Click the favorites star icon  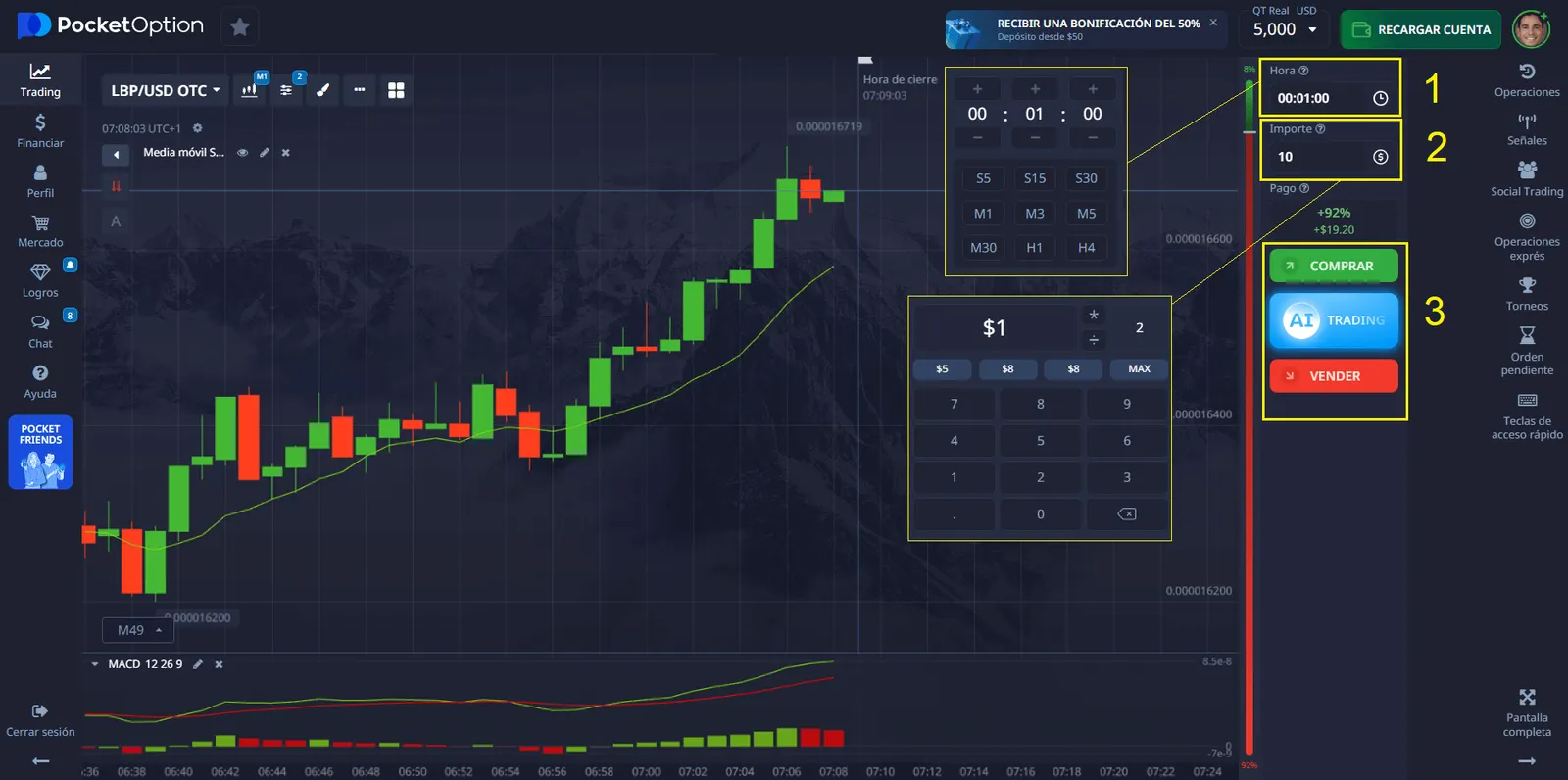tap(240, 27)
